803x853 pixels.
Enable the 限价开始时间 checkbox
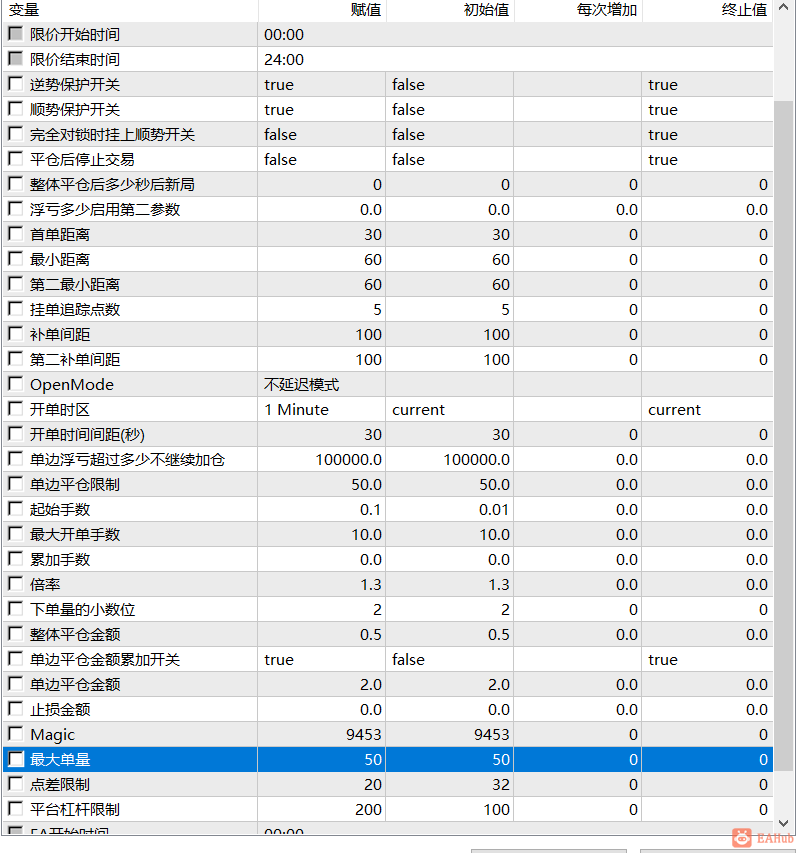(x=16, y=34)
